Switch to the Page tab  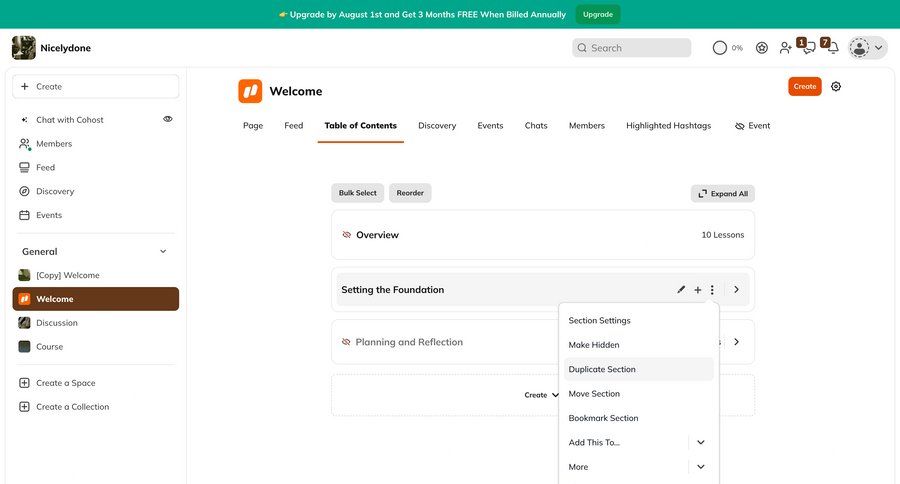tap(253, 125)
